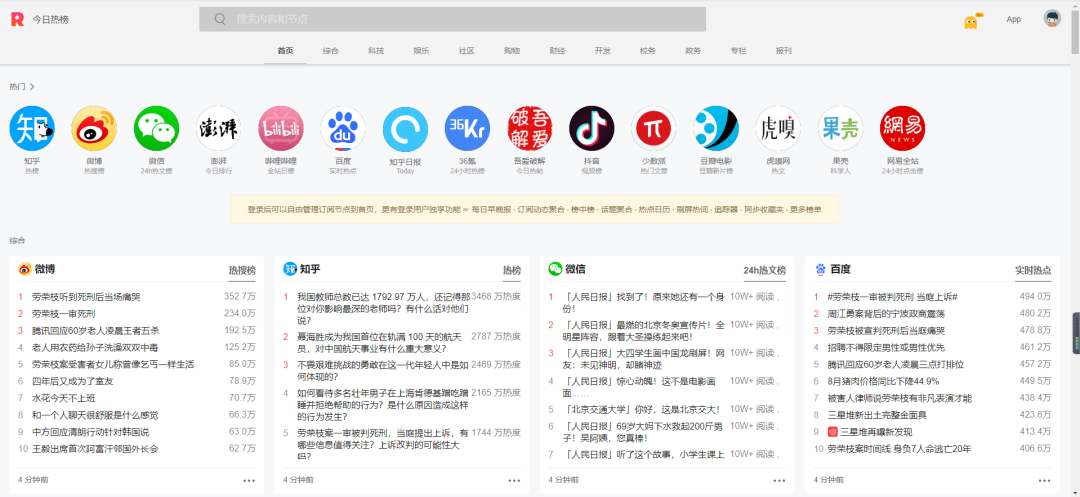Click the search magnifier icon
1080x497 pixels.
click(220, 19)
